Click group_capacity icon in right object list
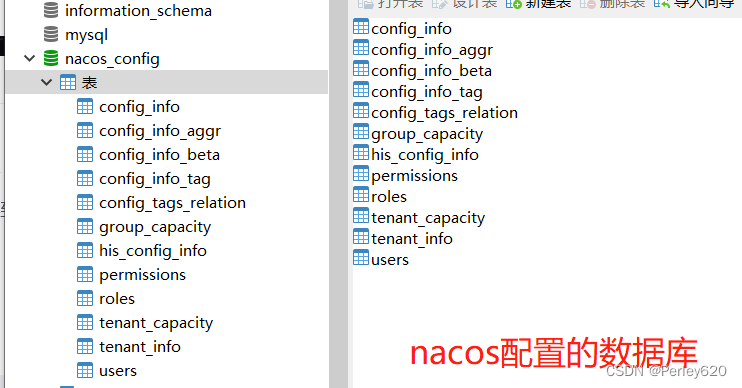The height and width of the screenshot is (388, 742). tap(361, 132)
